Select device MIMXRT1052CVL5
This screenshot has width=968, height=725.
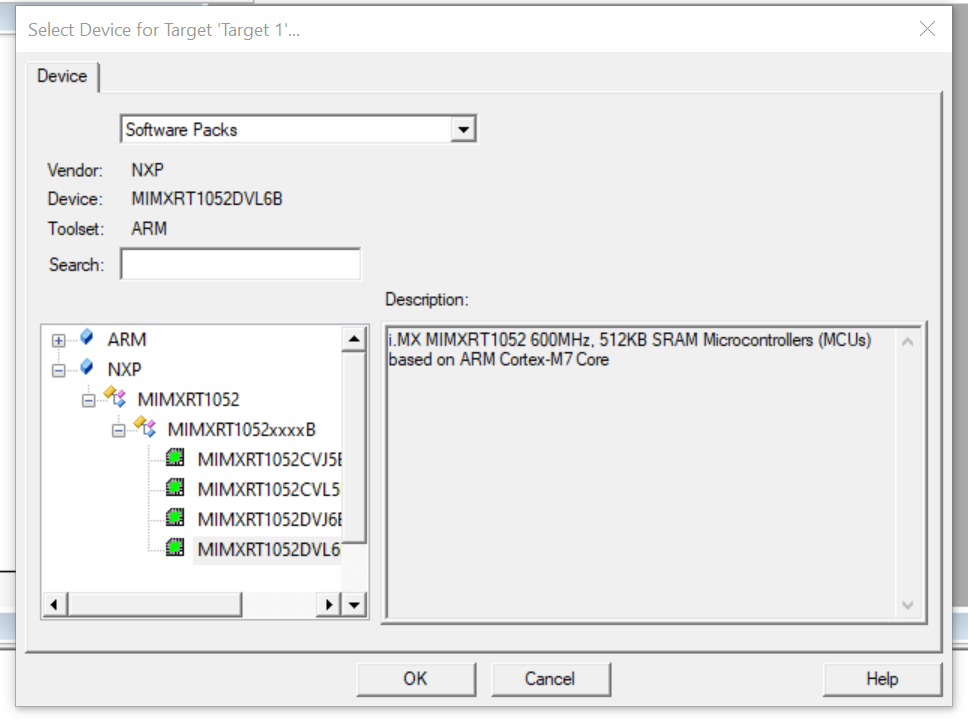(x=269, y=489)
